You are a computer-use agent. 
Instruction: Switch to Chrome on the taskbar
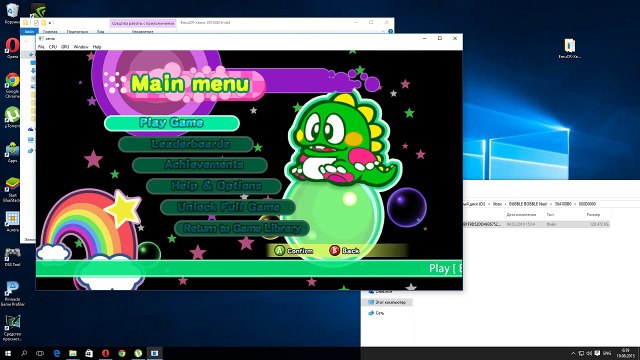[122, 353]
